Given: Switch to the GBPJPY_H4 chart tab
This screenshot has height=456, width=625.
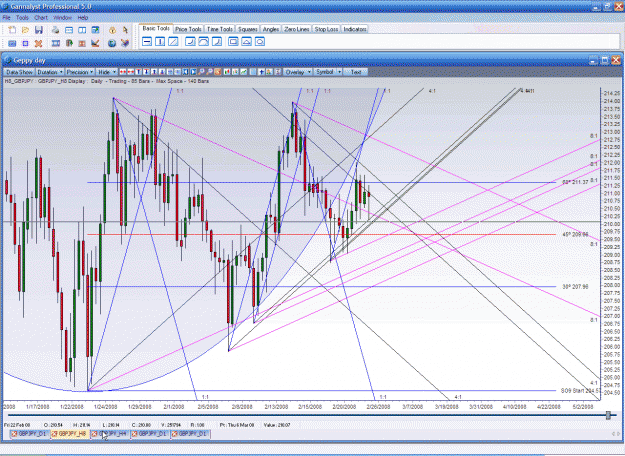Looking at the screenshot, I should (110, 434).
